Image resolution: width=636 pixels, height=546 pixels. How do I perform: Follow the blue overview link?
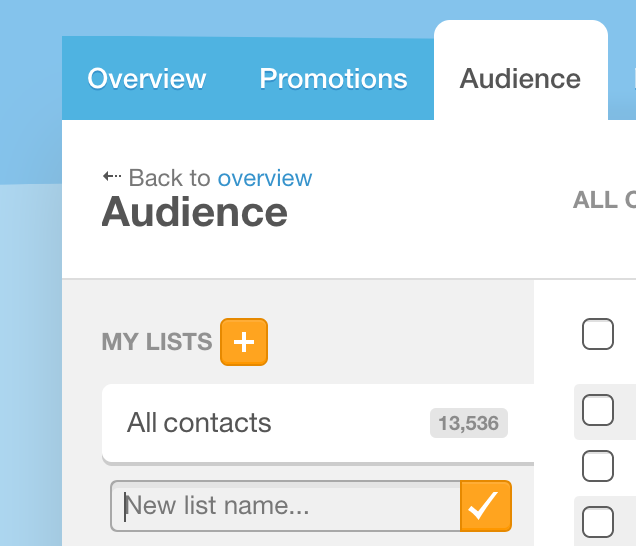click(x=265, y=178)
